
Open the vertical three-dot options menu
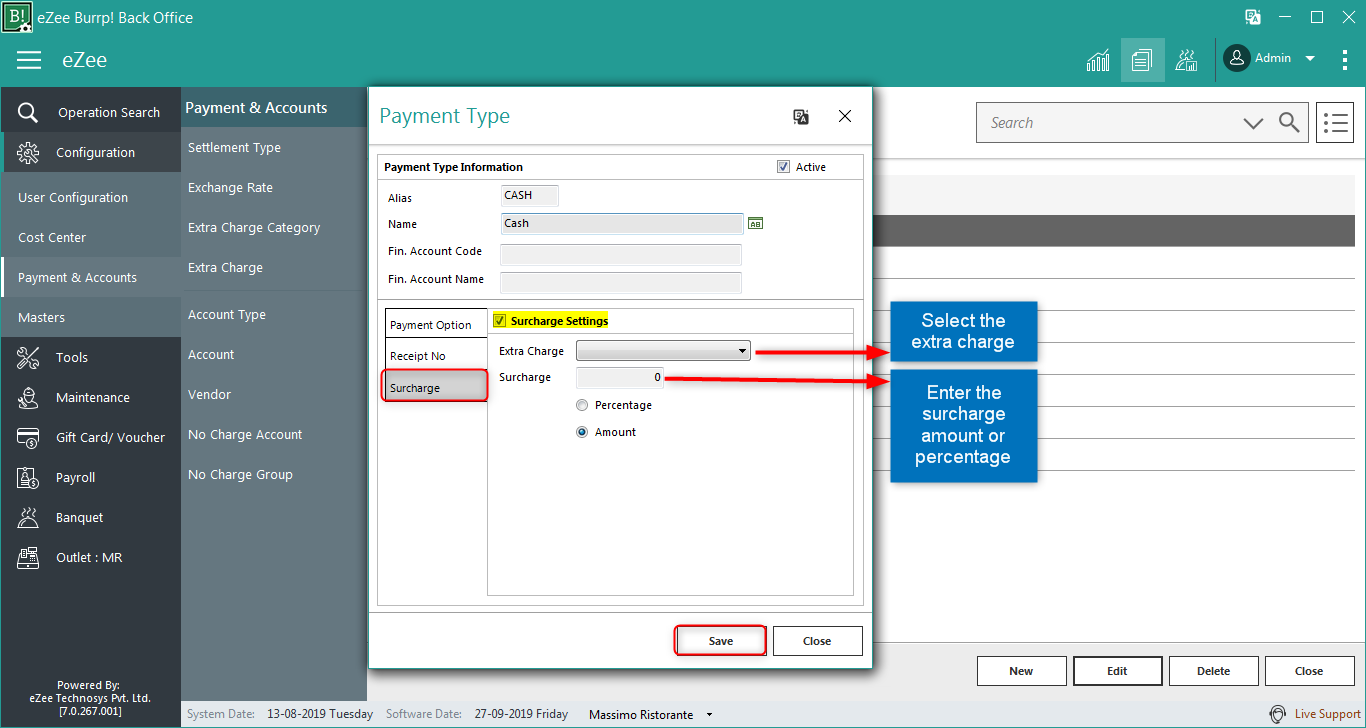tap(1345, 59)
